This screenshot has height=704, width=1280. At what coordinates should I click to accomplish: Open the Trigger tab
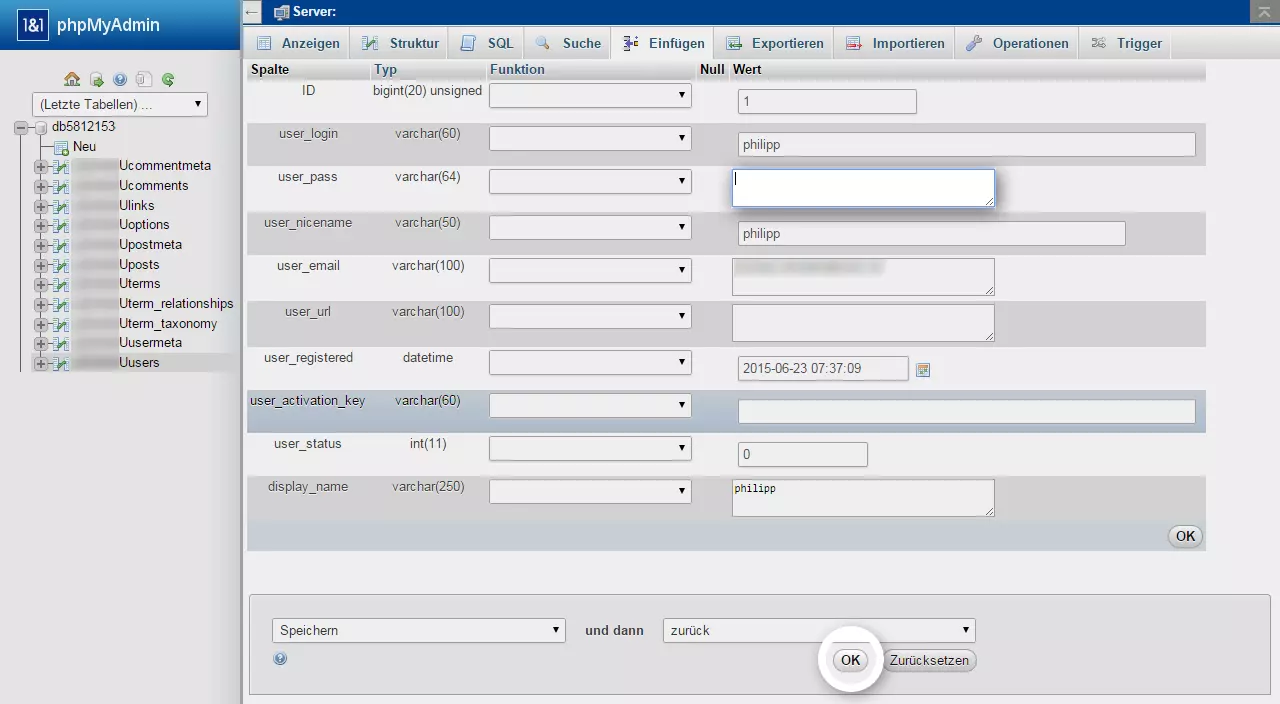coord(1127,43)
